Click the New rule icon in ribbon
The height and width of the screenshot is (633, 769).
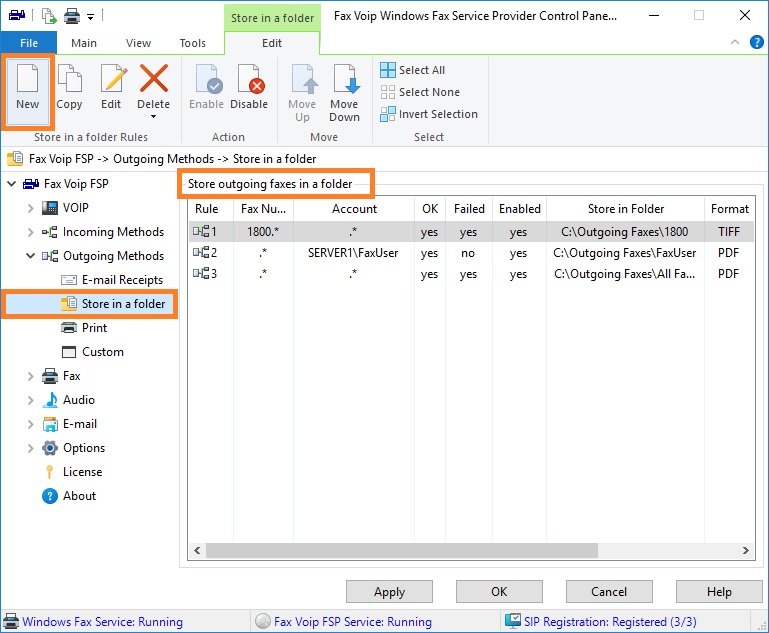coord(27,78)
